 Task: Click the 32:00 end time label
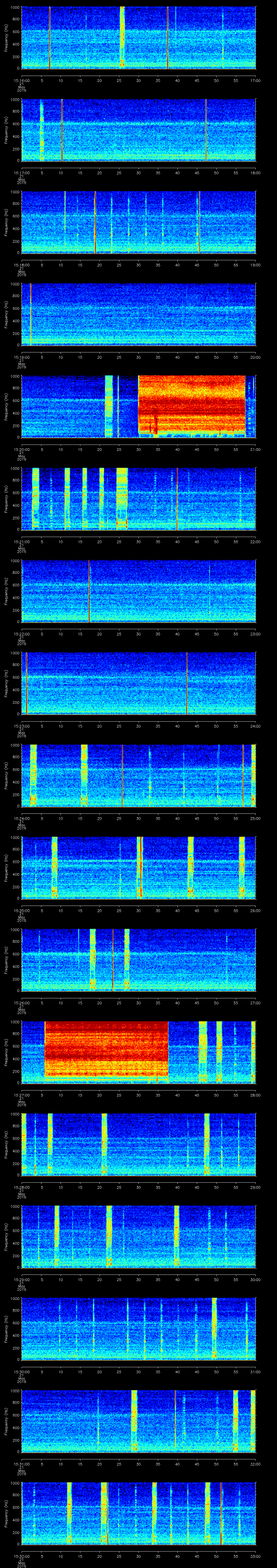click(x=255, y=1464)
